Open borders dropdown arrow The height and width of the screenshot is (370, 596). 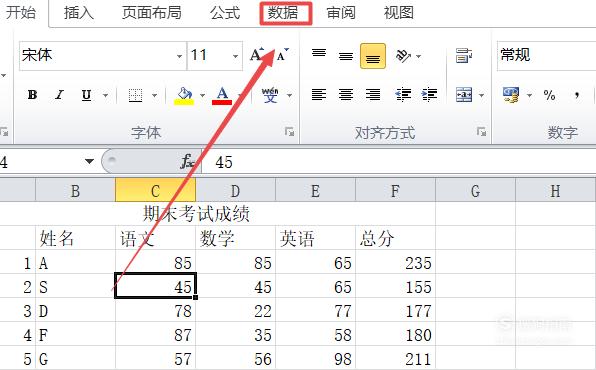point(154,95)
